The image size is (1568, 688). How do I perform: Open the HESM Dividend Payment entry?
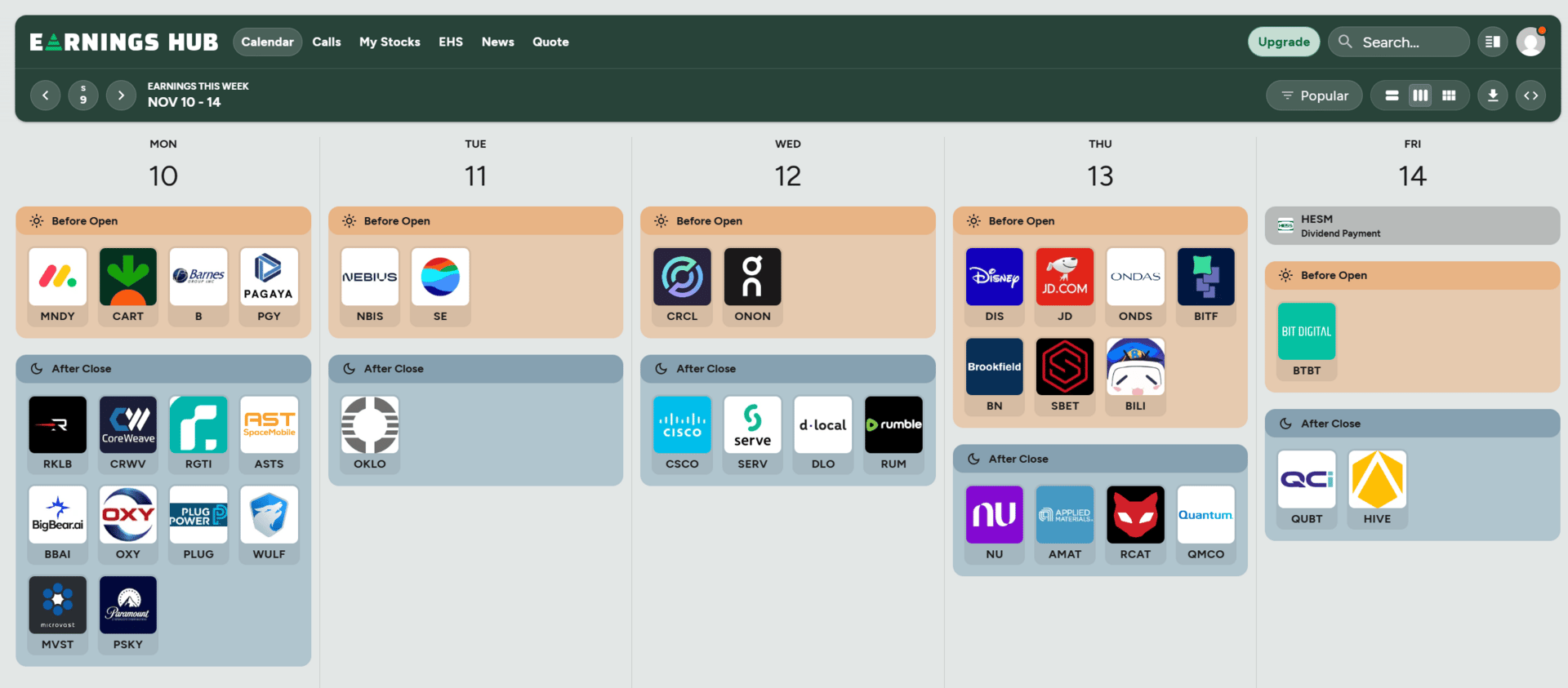1412,226
